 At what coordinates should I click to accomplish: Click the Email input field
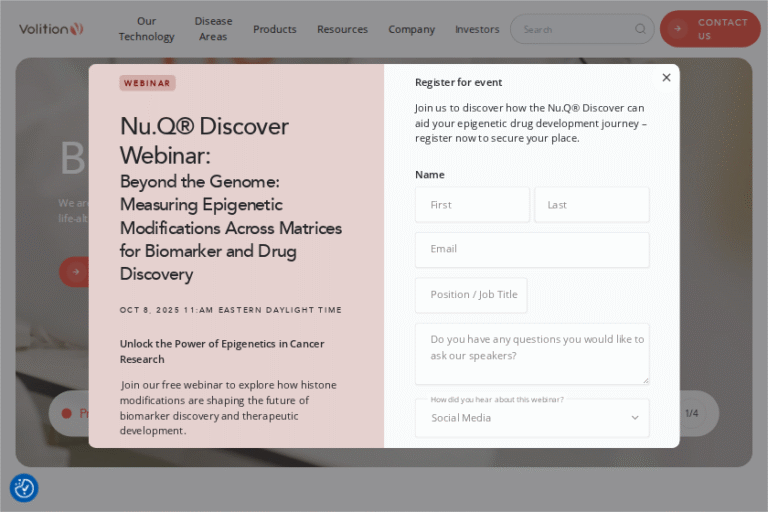point(531,250)
